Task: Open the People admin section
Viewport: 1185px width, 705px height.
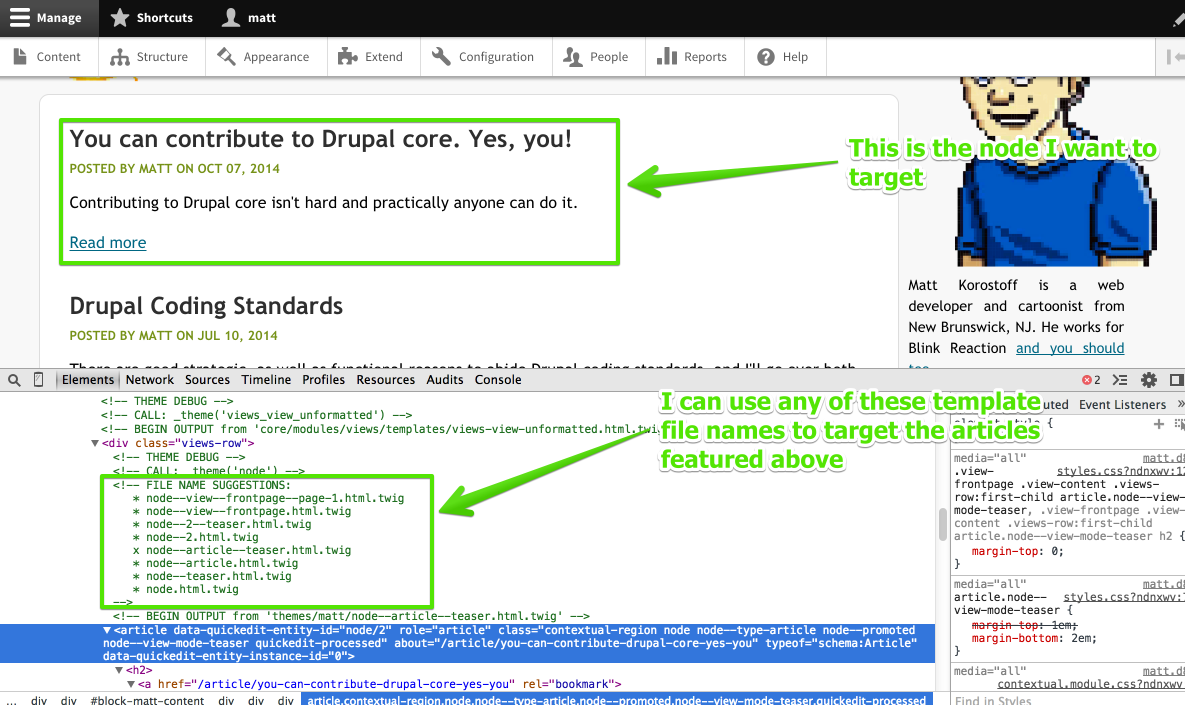Action: click(596, 57)
